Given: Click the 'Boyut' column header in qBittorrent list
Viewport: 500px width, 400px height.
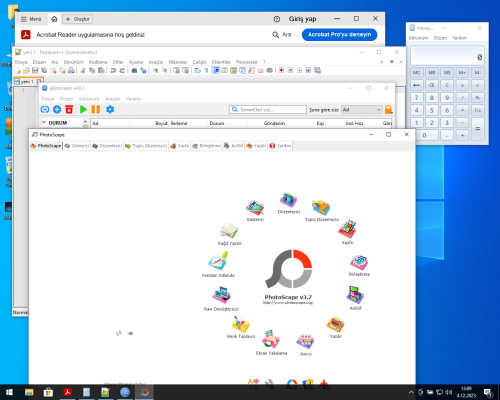Looking at the screenshot, I should click(x=150, y=123).
